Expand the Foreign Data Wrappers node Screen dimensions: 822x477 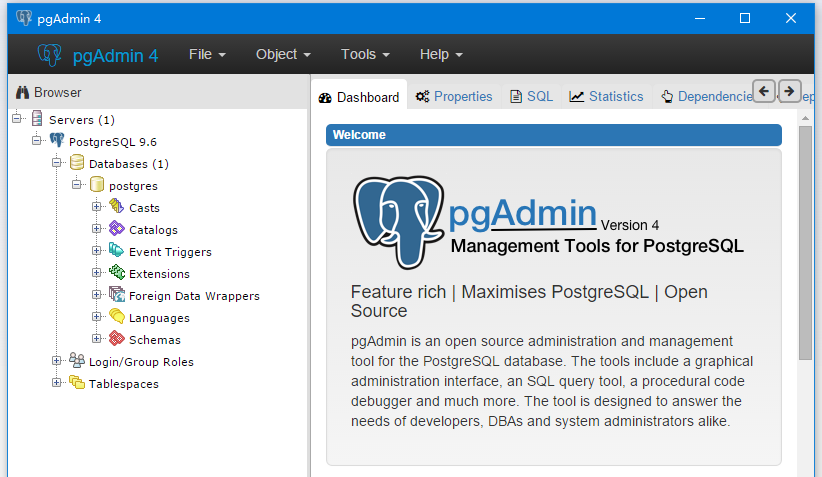coord(96,295)
